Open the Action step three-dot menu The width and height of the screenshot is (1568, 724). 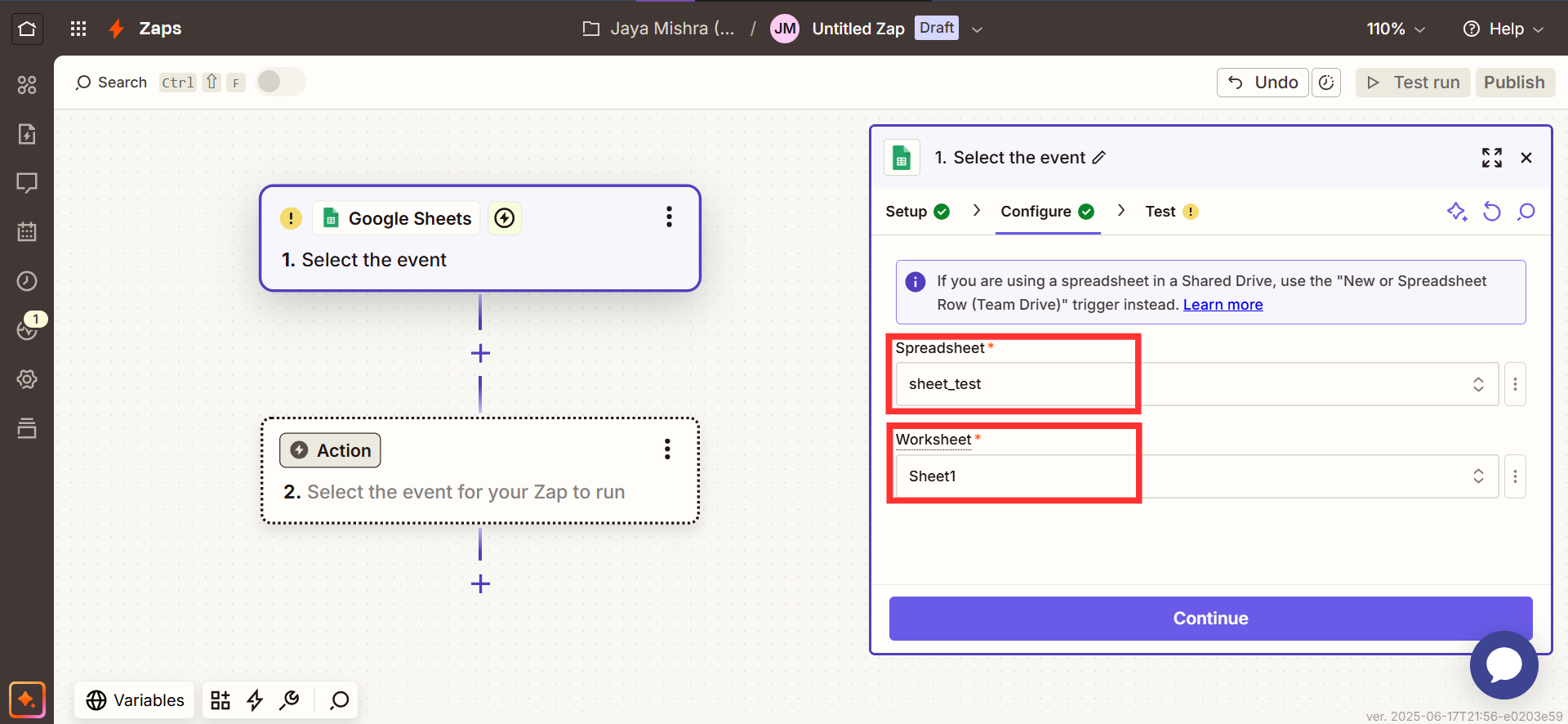click(x=667, y=449)
